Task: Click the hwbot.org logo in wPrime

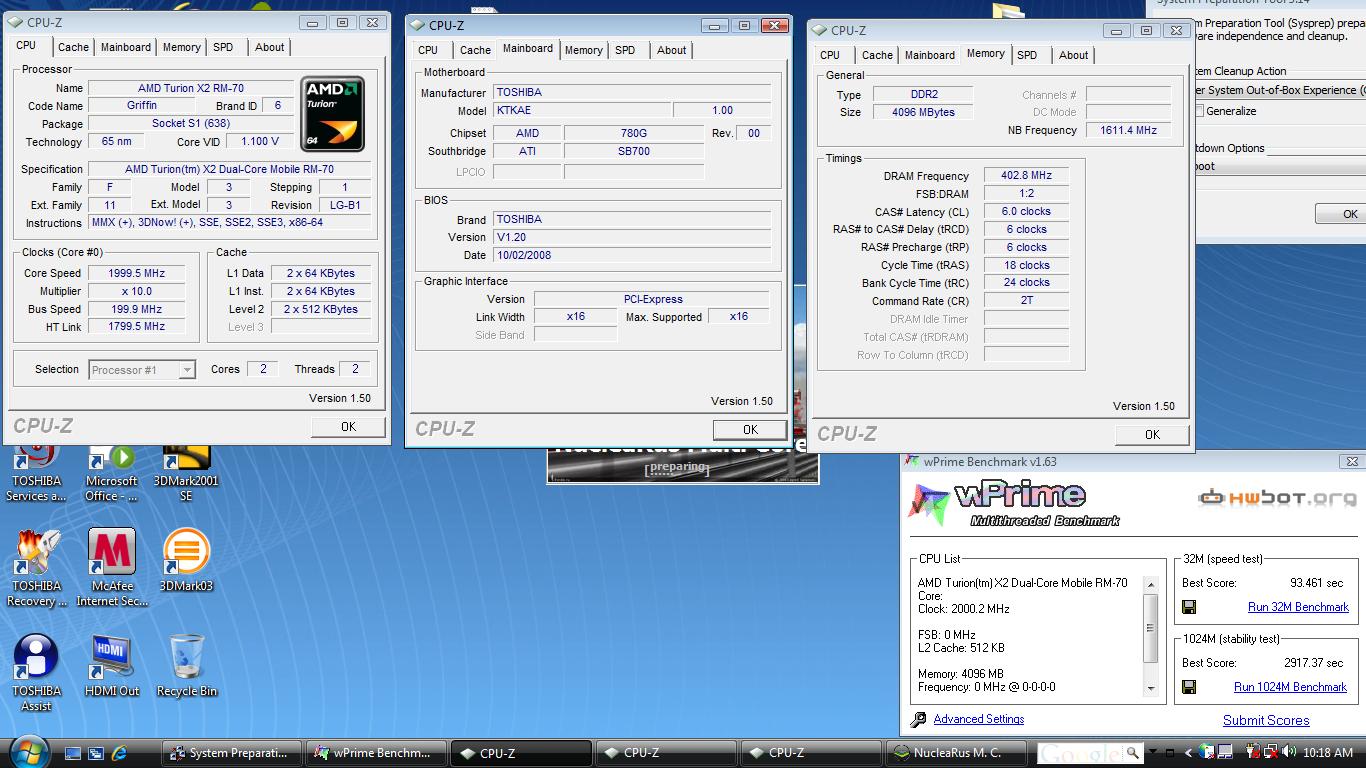Action: [1277, 497]
